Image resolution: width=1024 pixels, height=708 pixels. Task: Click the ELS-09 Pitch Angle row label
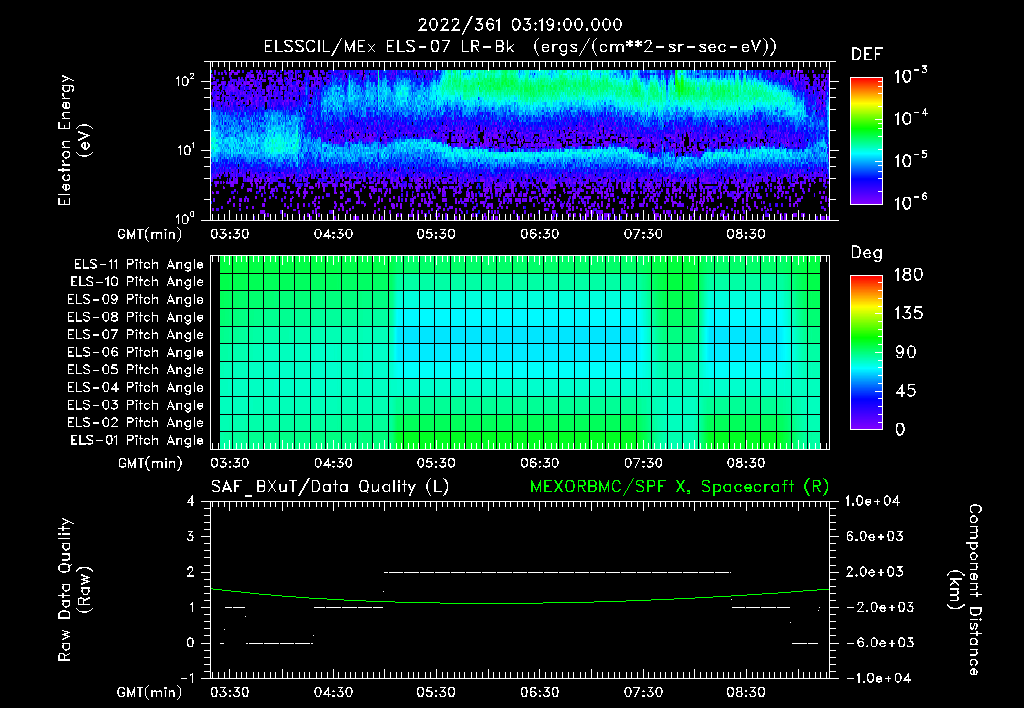pyautogui.click(x=135, y=300)
